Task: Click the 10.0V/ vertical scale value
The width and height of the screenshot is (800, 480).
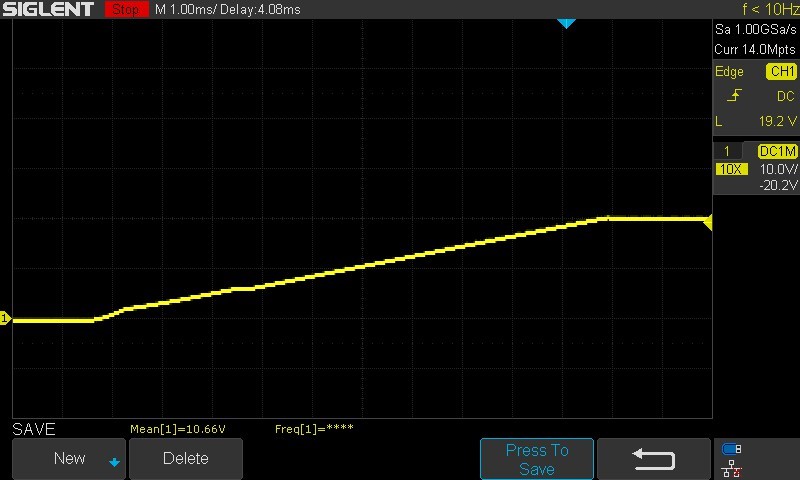Action: (779, 169)
